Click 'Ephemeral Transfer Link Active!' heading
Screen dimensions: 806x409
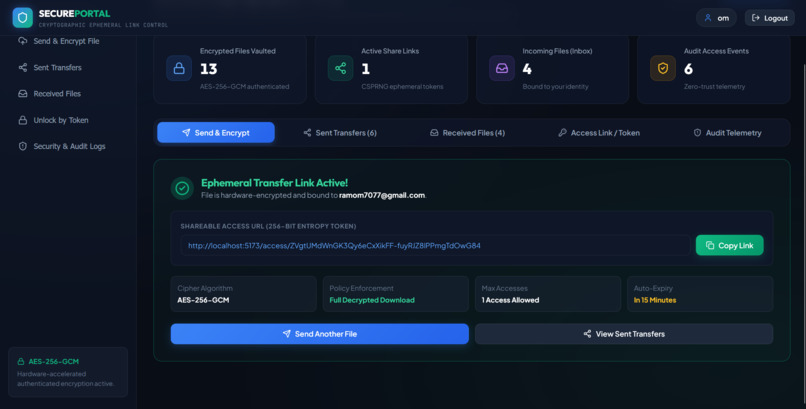coord(274,182)
